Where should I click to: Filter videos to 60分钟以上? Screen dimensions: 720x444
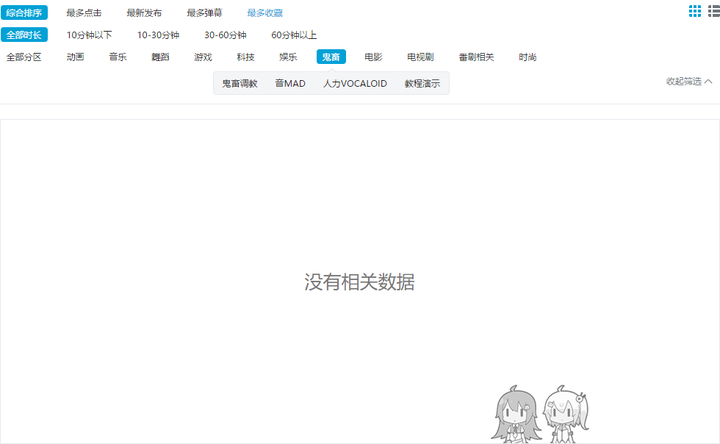[294, 35]
